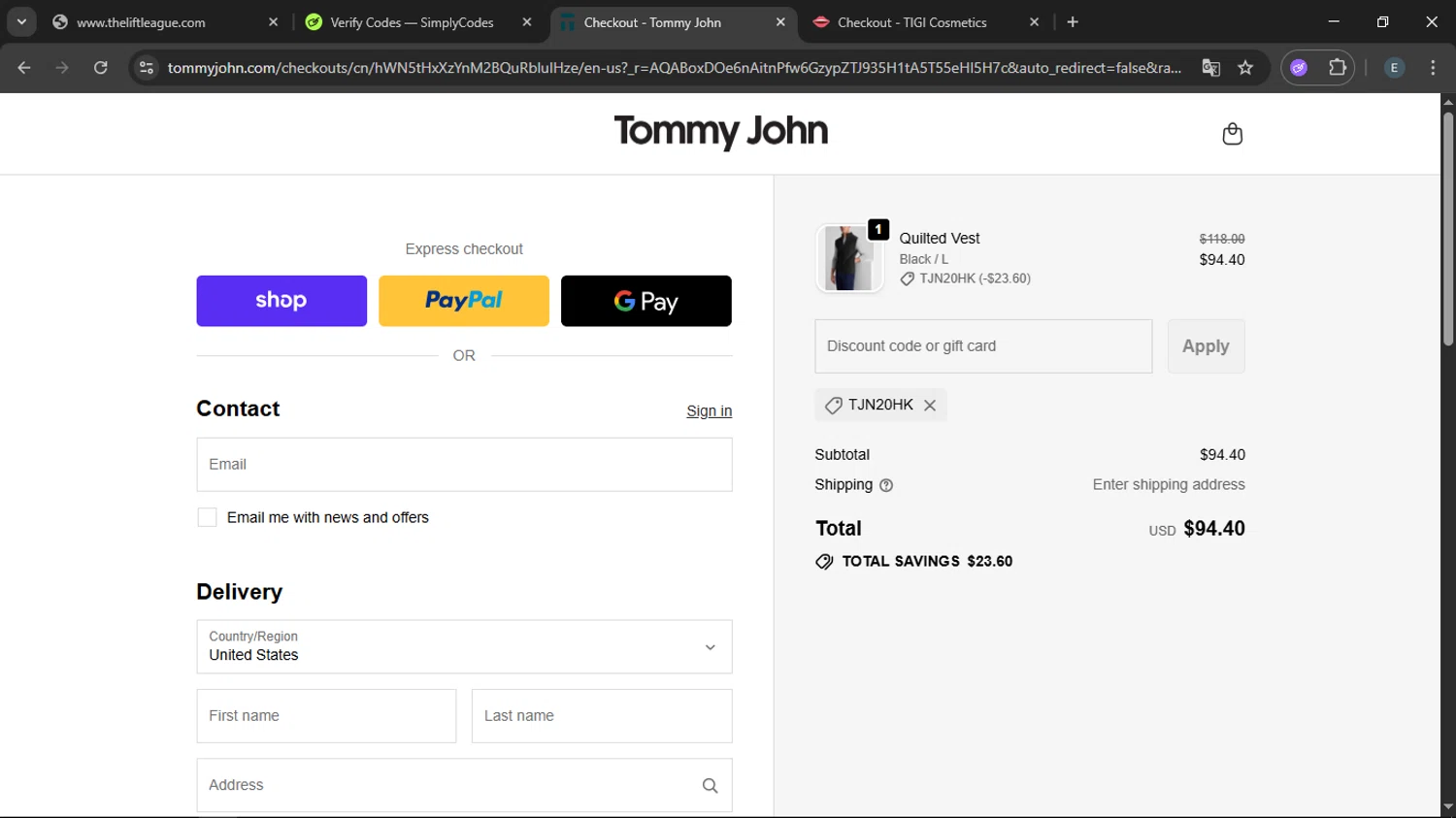The image size is (1456, 818).
Task: Close the theliftleague.com tab
Action: pos(273,22)
